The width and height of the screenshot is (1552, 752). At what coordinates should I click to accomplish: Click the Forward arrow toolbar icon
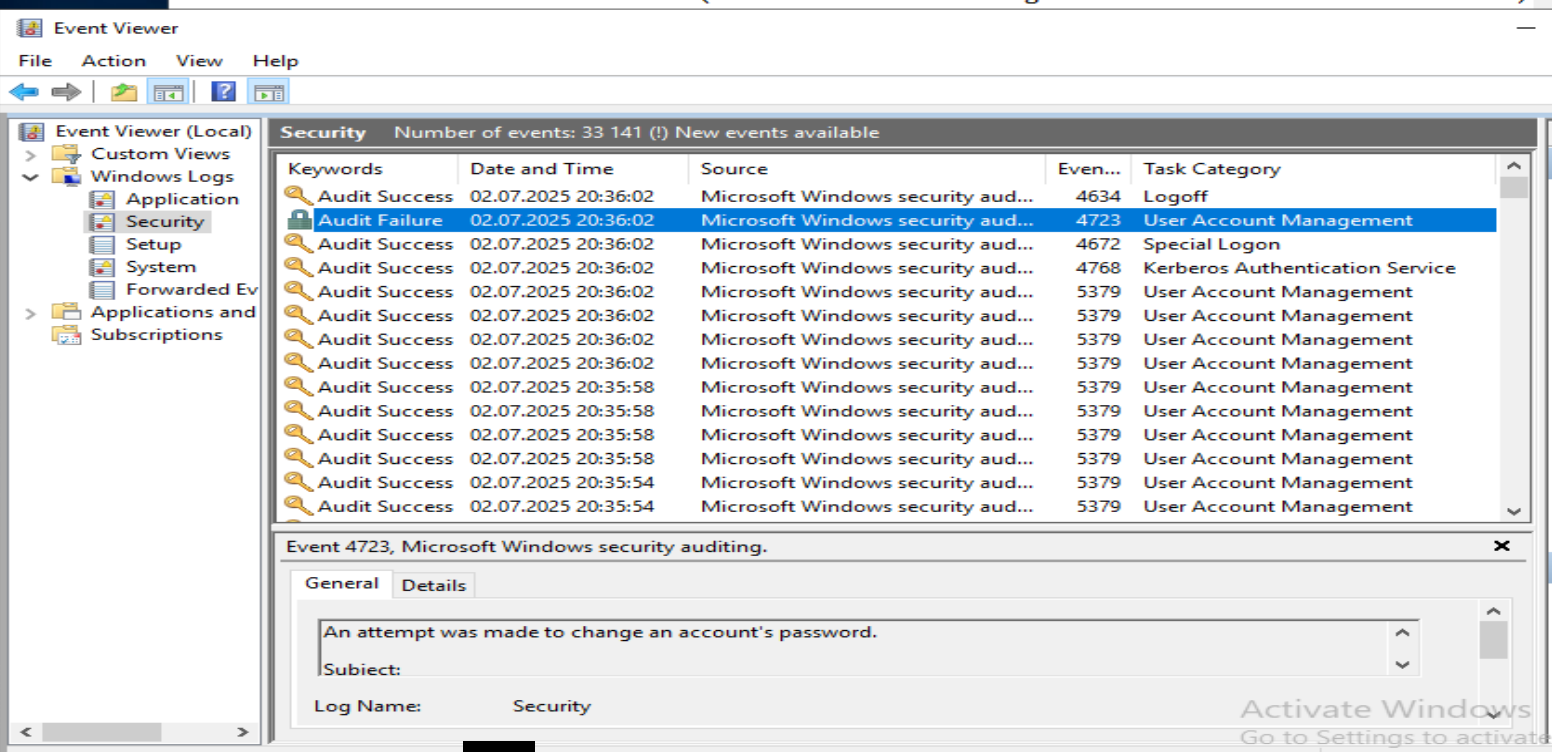(66, 92)
